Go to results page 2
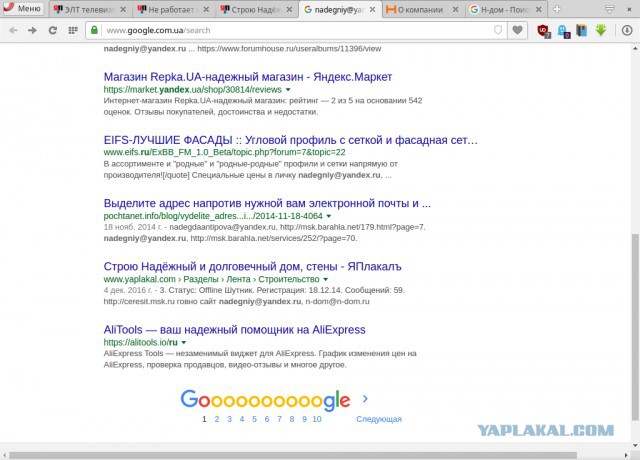640x460 pixels. (217, 419)
